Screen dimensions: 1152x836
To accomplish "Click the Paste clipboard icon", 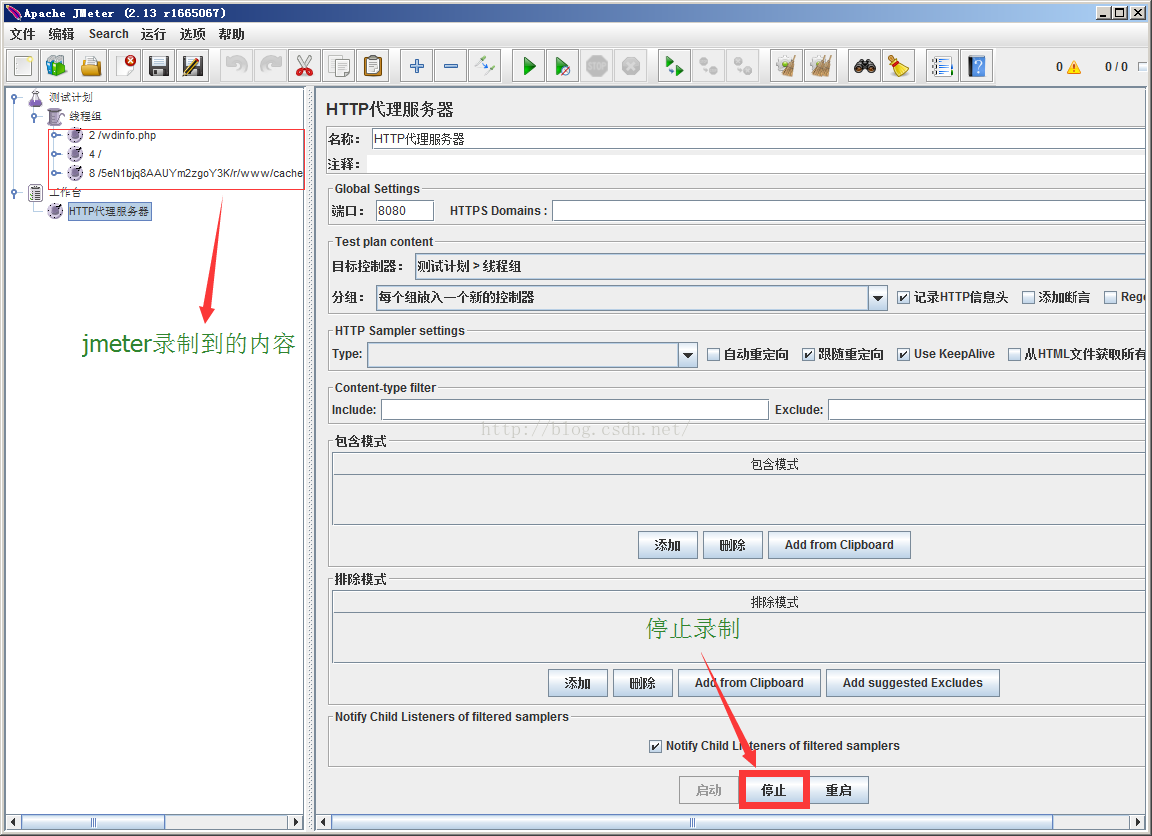I will (372, 66).
